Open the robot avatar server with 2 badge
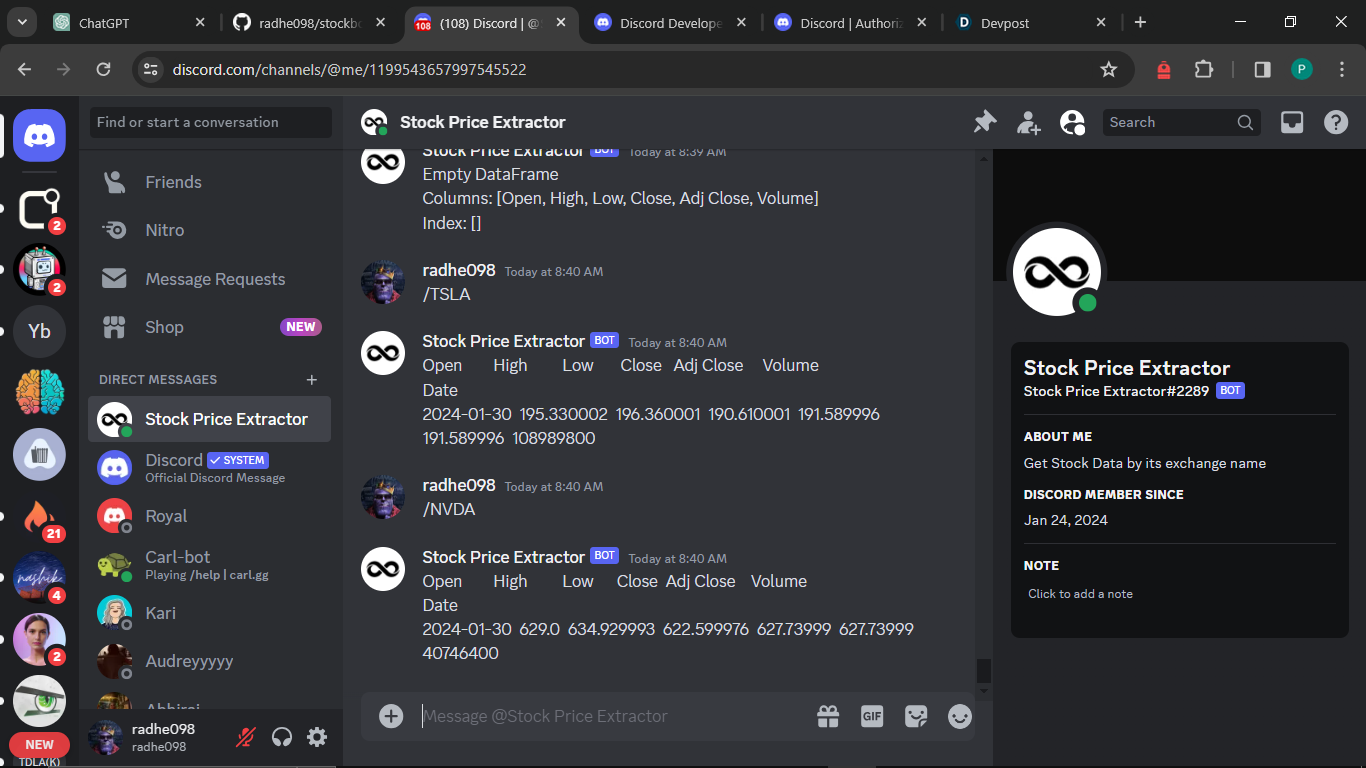Screen dimensions: 1366x768 point(40,269)
